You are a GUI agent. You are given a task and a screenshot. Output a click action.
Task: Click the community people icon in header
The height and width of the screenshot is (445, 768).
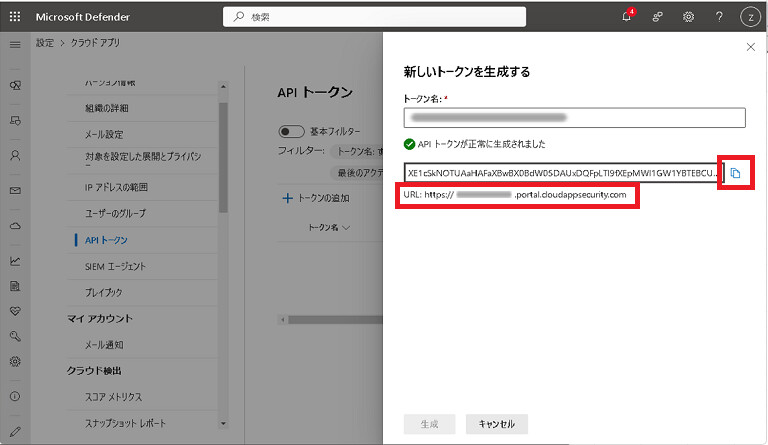(657, 17)
